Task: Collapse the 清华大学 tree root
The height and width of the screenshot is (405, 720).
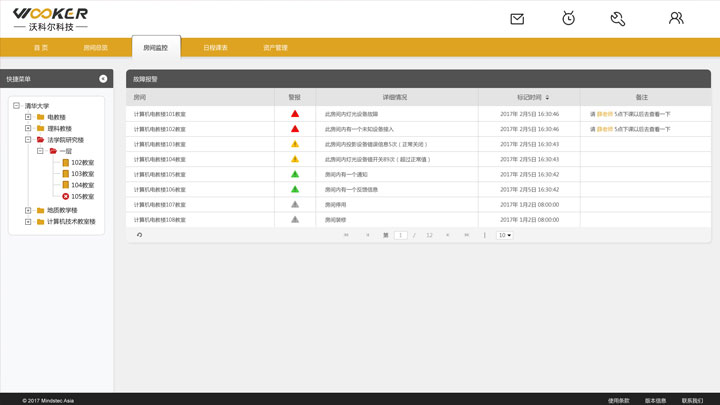Action: click(17, 106)
